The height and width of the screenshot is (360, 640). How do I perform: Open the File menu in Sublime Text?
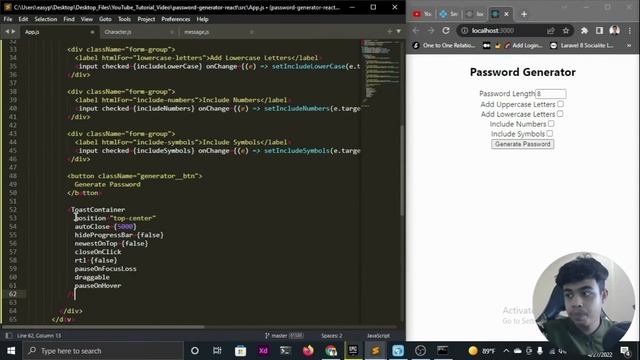[8, 19]
